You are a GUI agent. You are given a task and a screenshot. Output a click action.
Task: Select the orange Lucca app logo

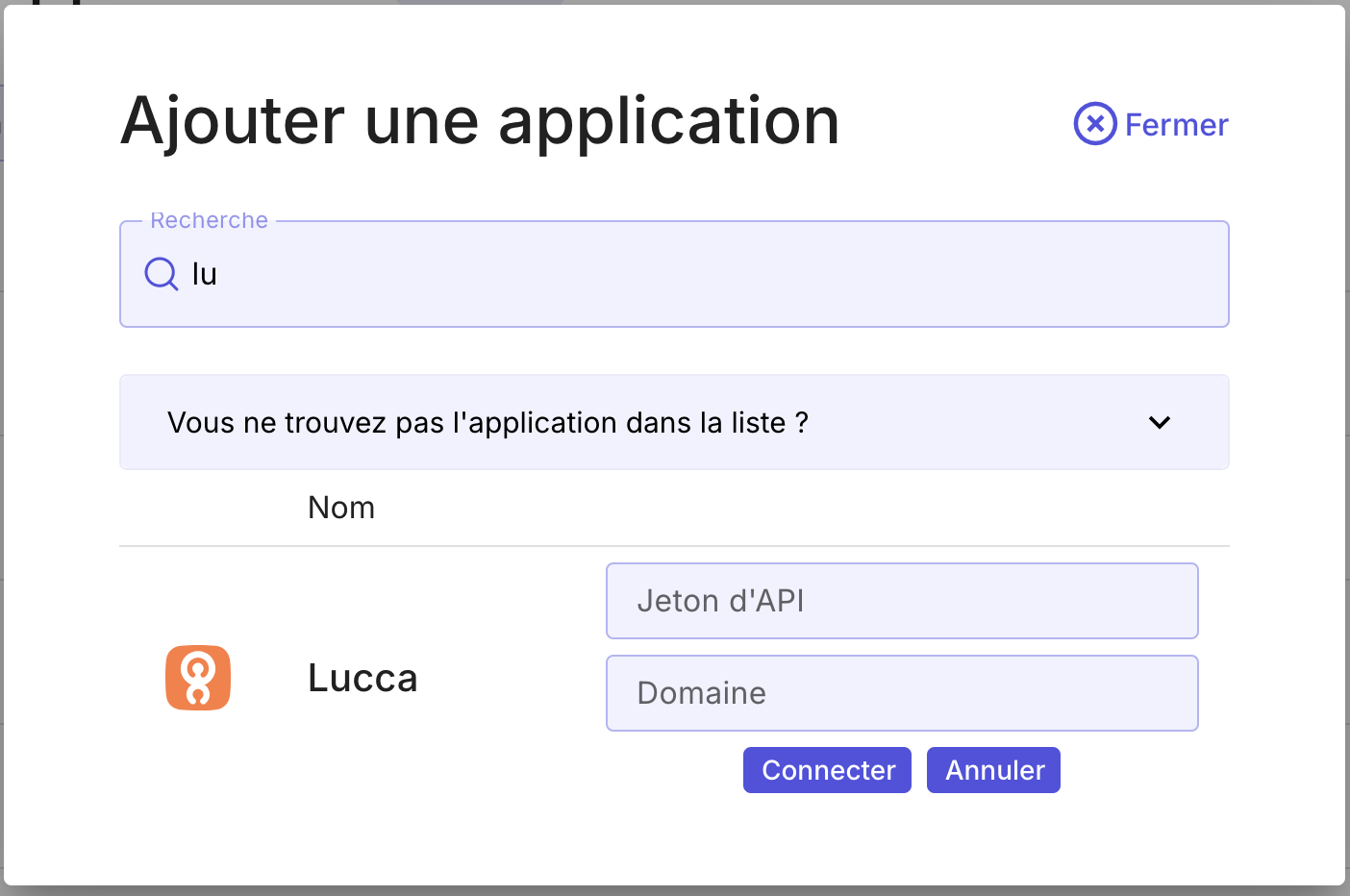pos(198,678)
